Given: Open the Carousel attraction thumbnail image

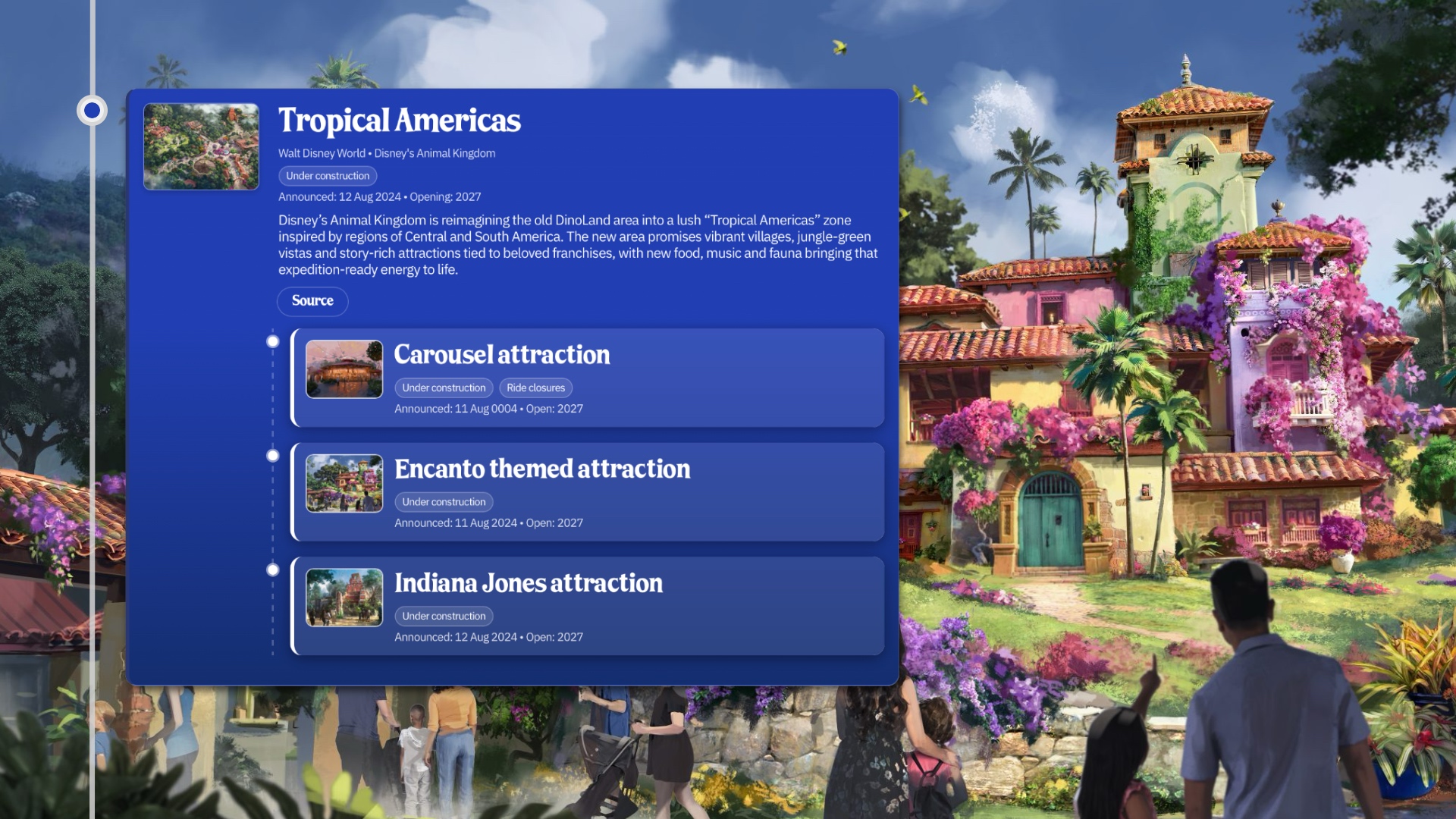Looking at the screenshot, I should click(x=344, y=369).
